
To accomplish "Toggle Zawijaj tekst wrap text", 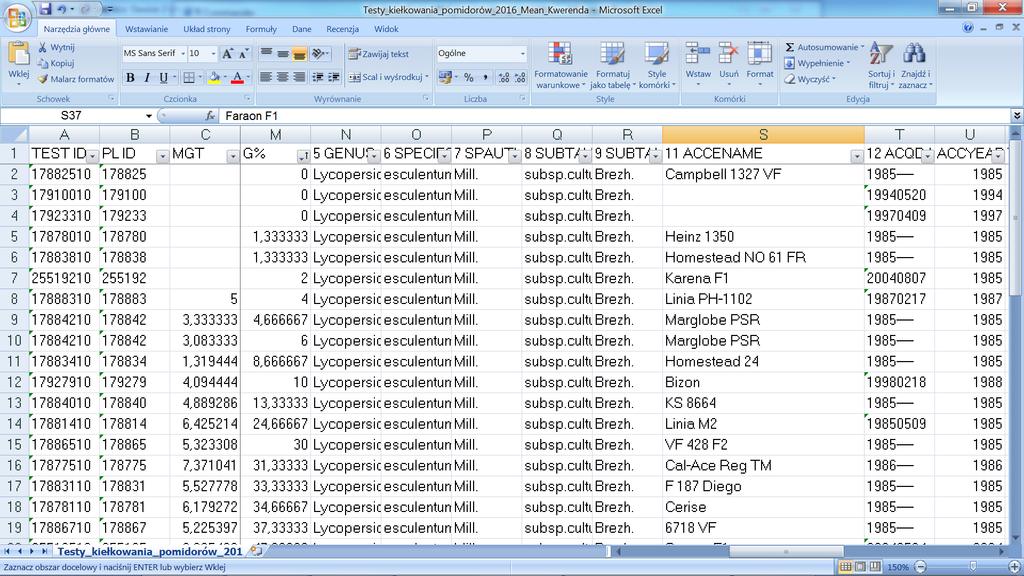I will click(379, 54).
